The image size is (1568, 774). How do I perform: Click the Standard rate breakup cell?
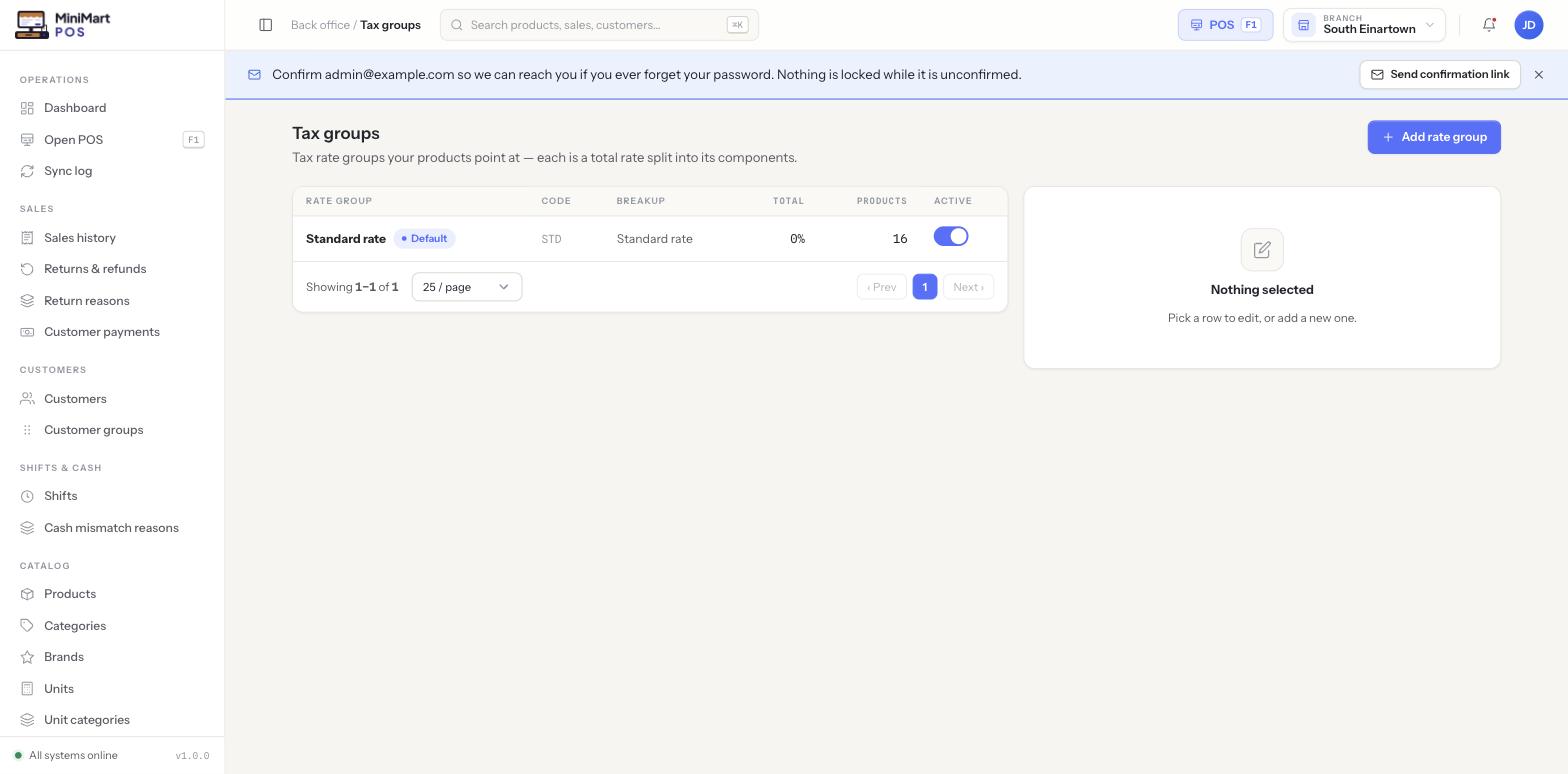tap(654, 239)
